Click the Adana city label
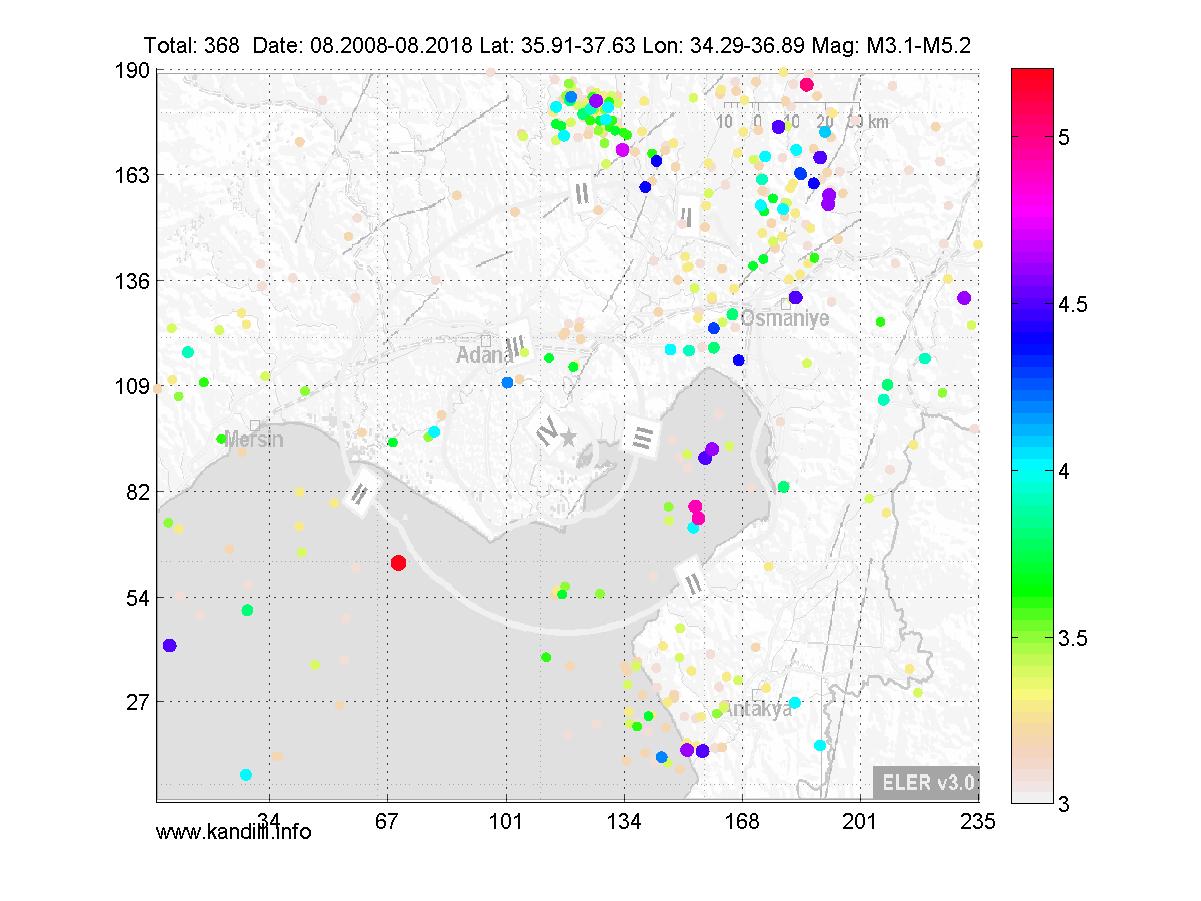Screen dimensions: 1201x901 click(482, 356)
